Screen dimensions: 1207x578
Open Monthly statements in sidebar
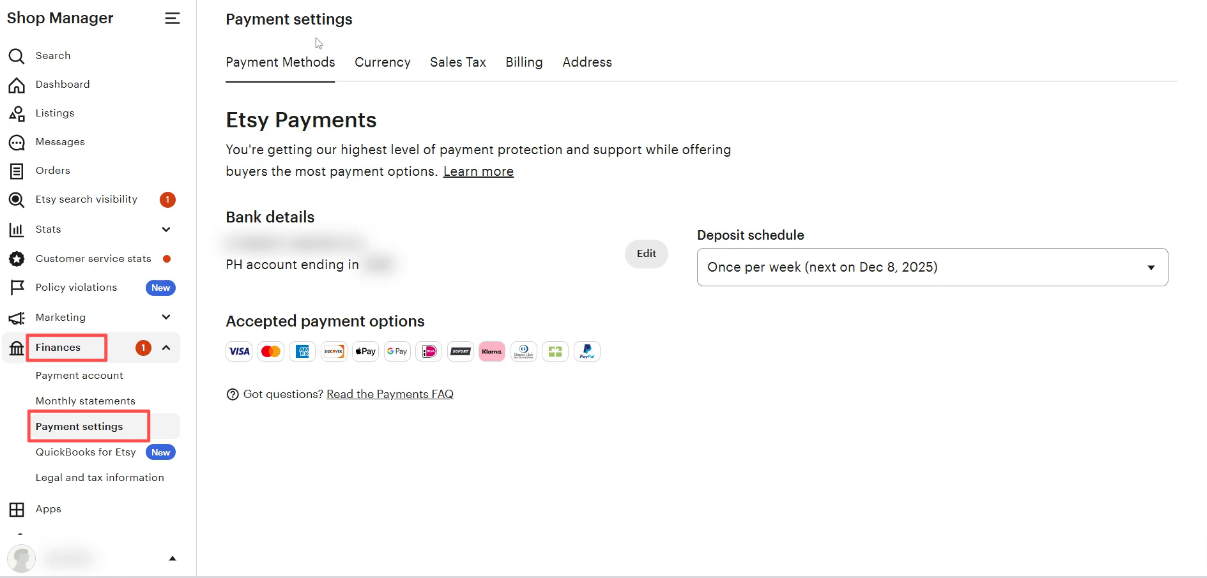(85, 401)
